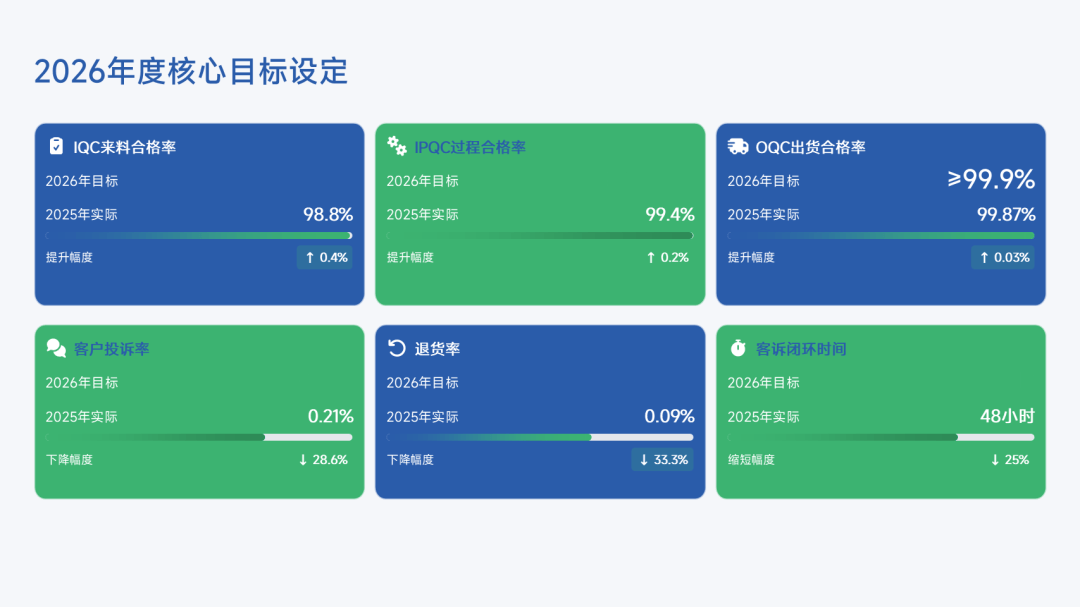Click the return arrow icon beside 退货率

coord(397,348)
